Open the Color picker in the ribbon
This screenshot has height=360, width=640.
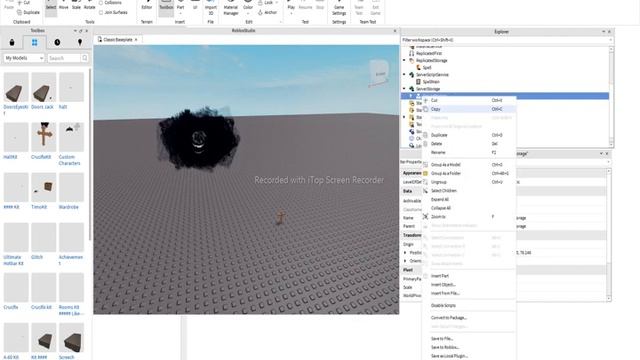click(x=248, y=7)
